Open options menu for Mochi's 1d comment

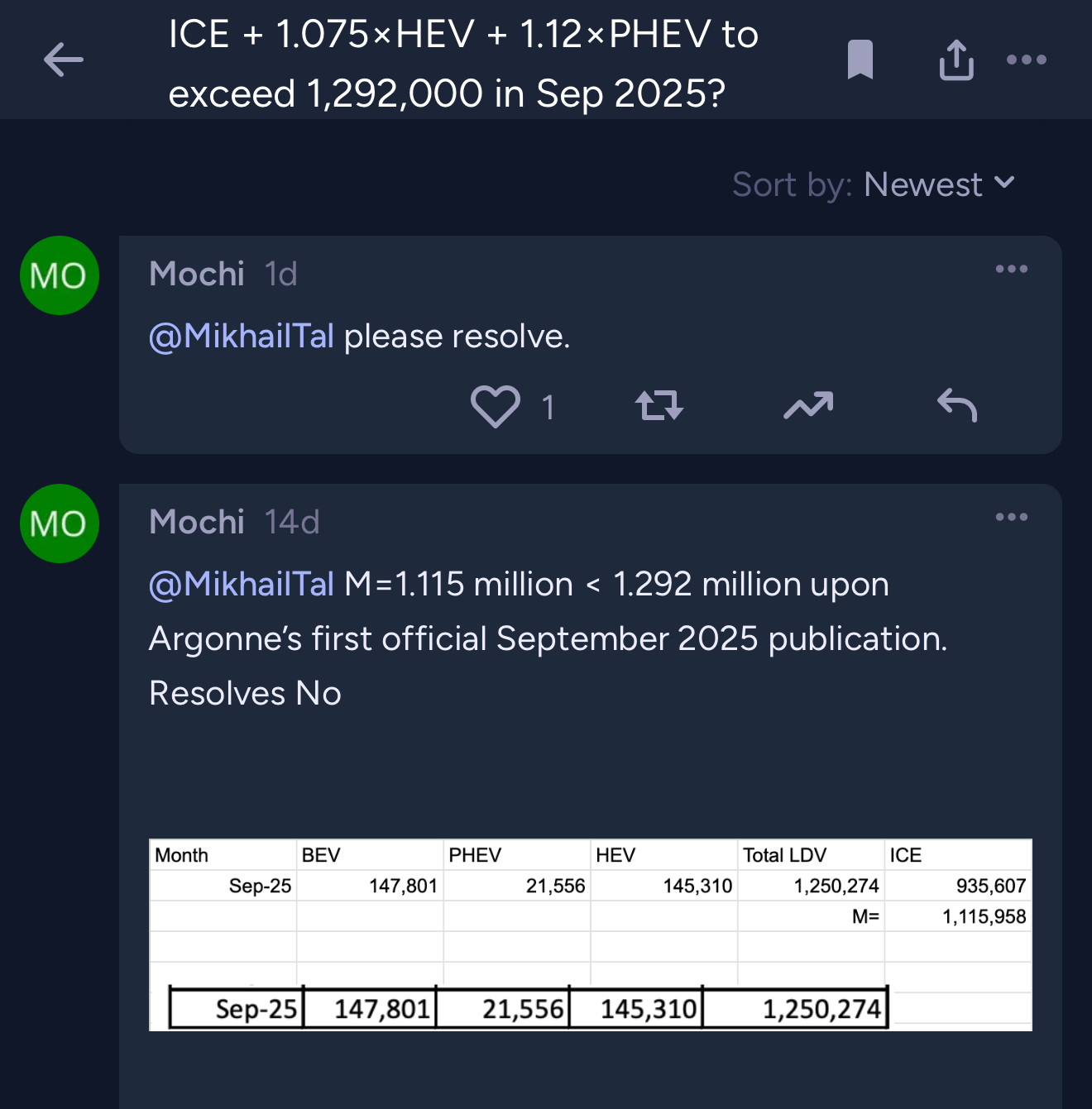tap(1011, 269)
